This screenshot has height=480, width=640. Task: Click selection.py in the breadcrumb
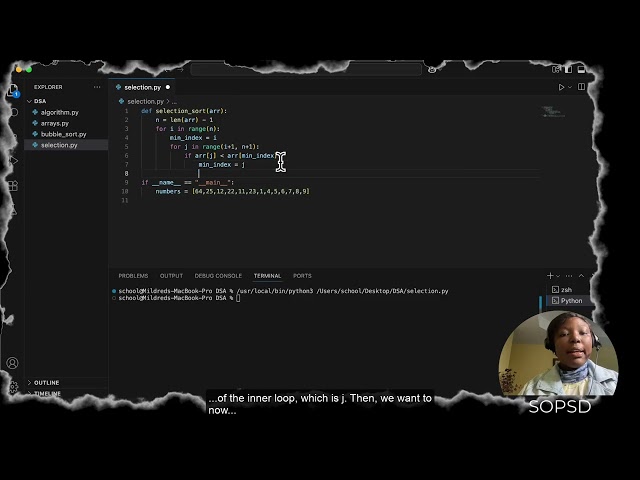145,101
